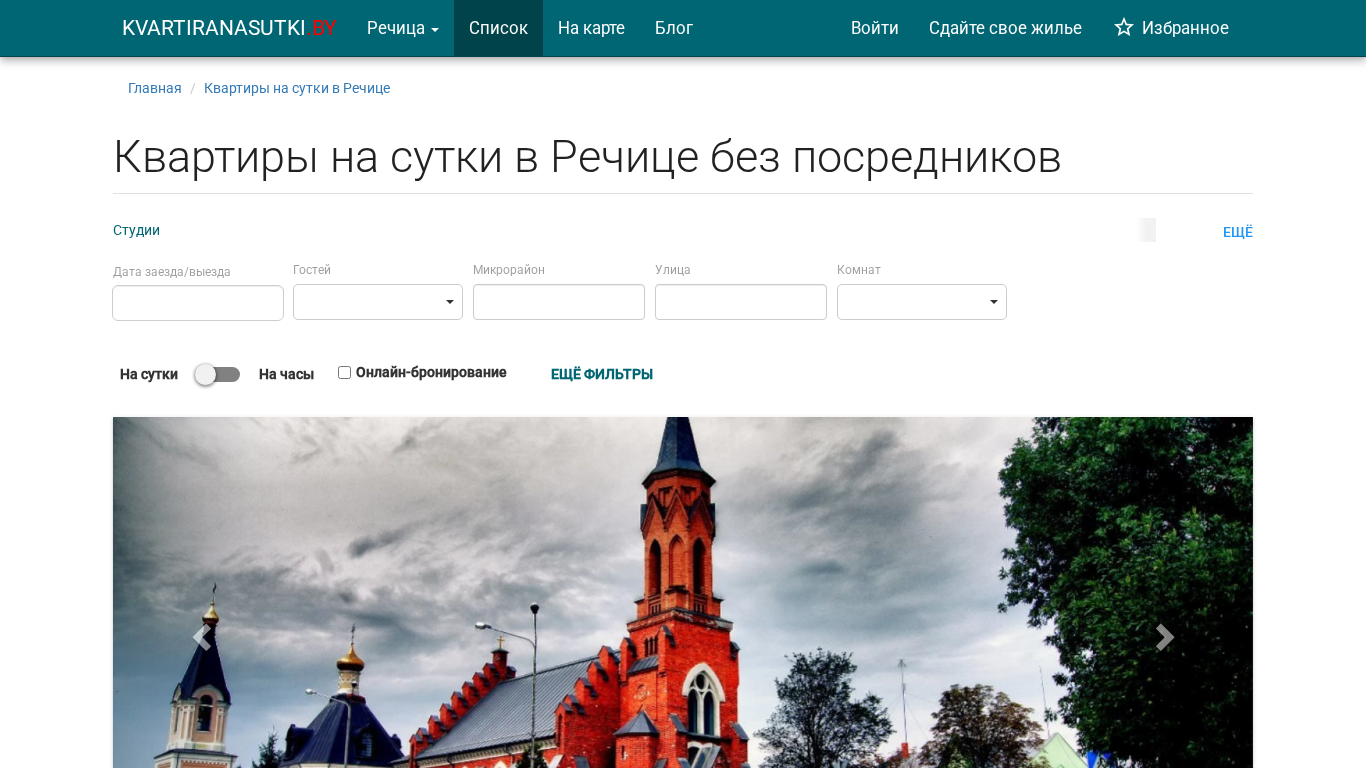Go to Главная breadcrumb link
This screenshot has height=768, width=1366.
coord(155,88)
